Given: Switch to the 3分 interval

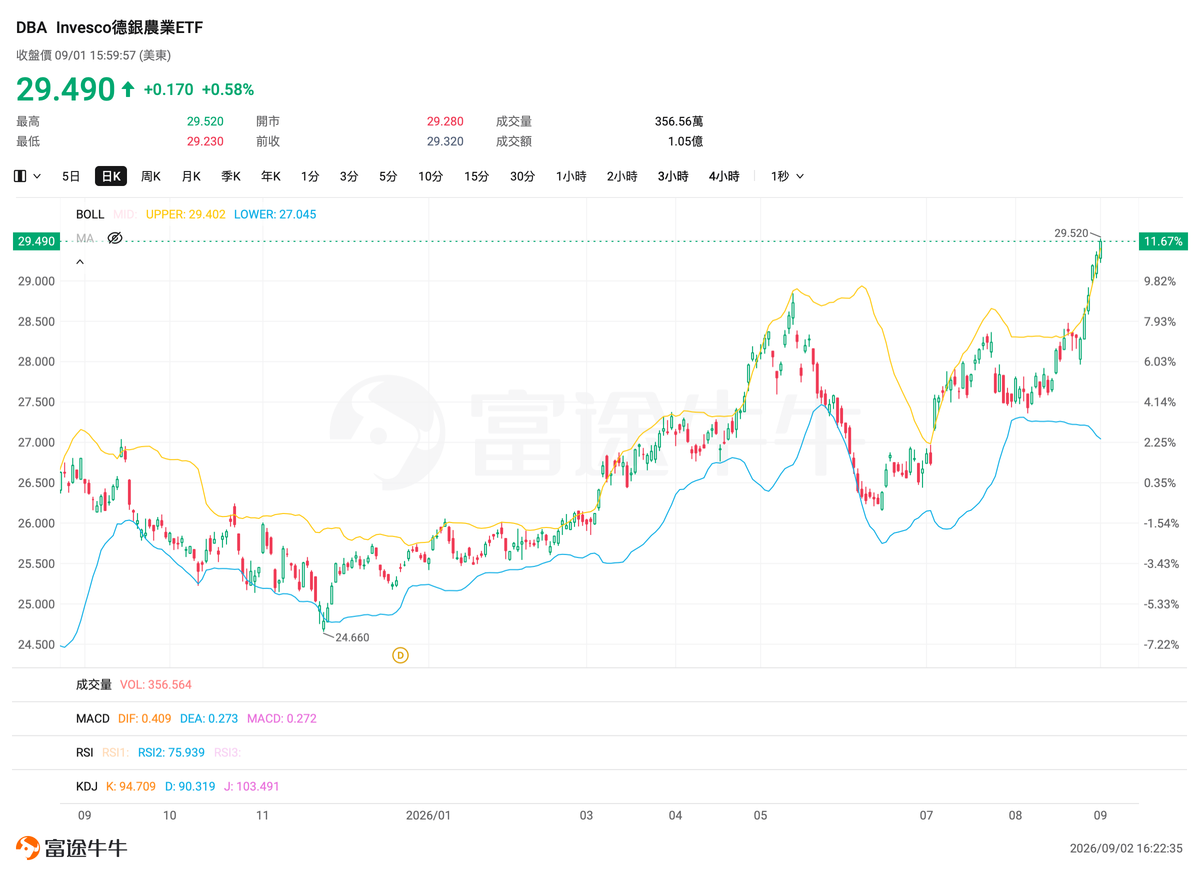Looking at the screenshot, I should 349,176.
